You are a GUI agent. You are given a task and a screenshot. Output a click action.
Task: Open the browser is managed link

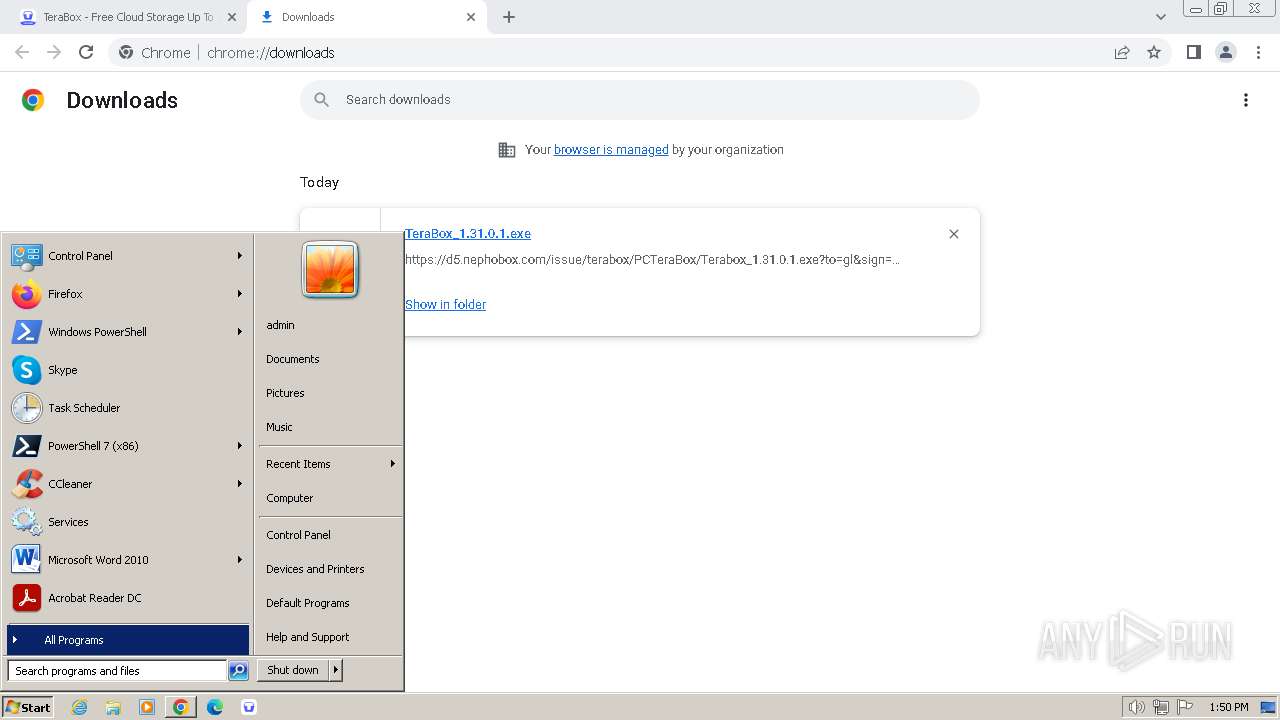[611, 150]
